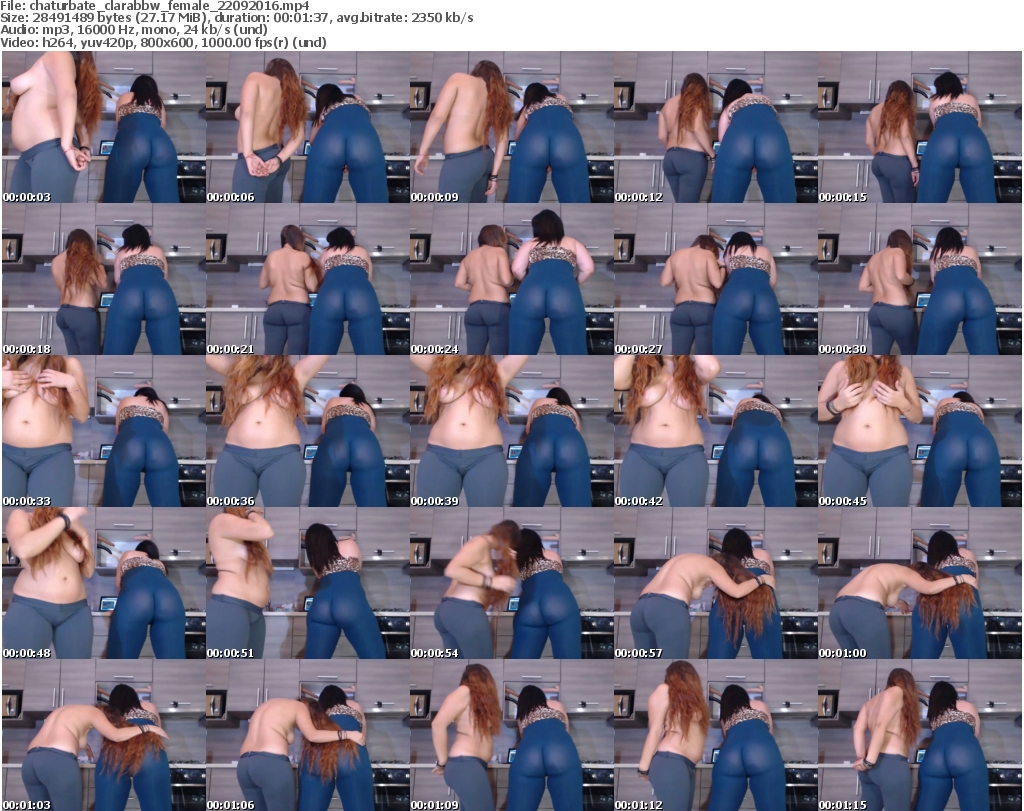Open the frame stamped 00:00:03

point(104,127)
